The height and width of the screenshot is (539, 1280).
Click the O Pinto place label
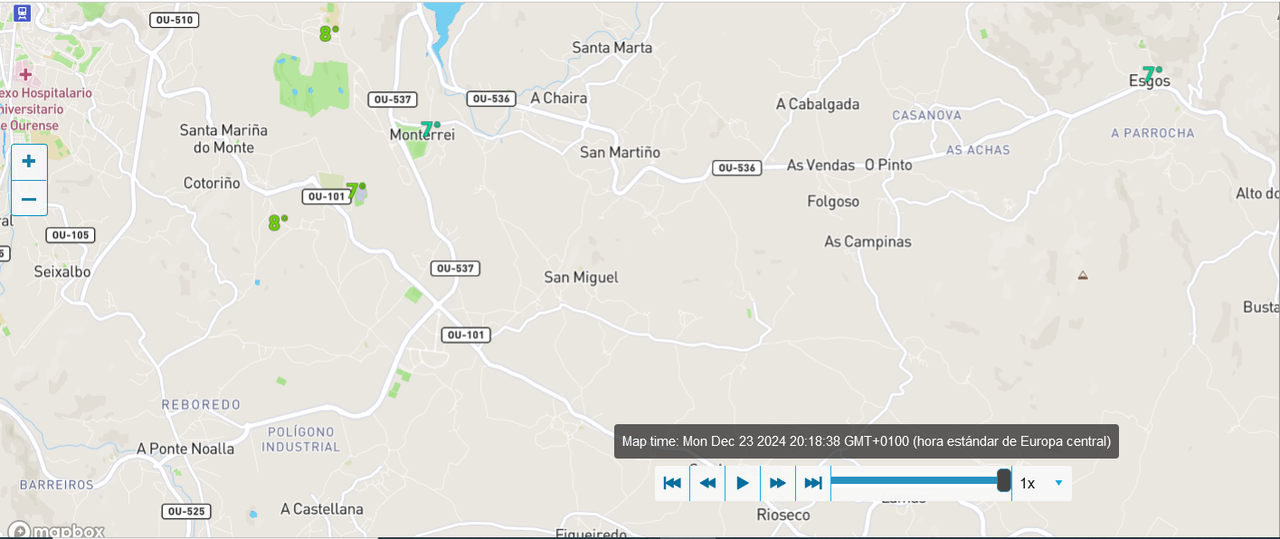click(x=889, y=165)
